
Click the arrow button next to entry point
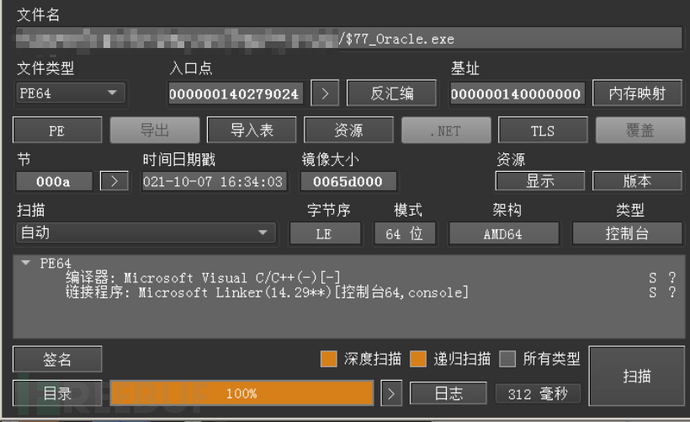(x=325, y=93)
